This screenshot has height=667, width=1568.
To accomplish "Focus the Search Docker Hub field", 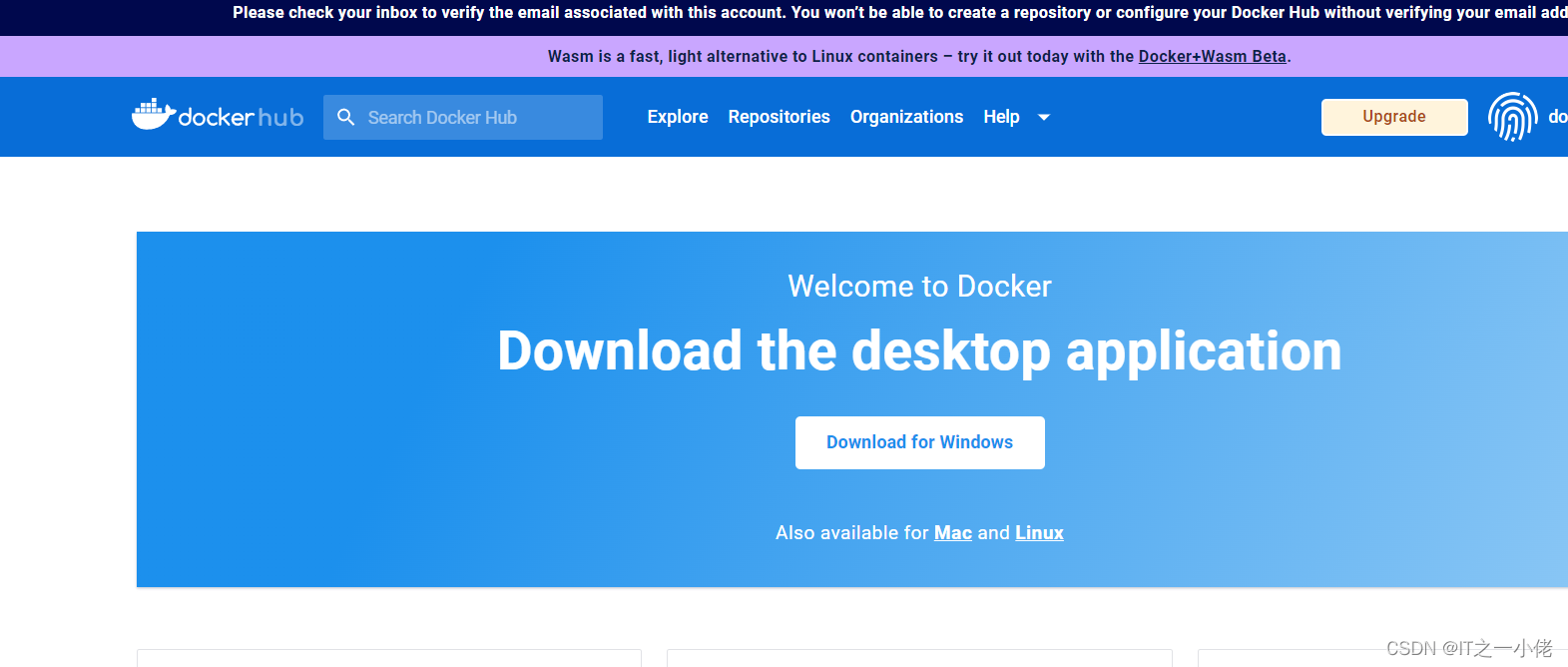I will click(x=463, y=117).
